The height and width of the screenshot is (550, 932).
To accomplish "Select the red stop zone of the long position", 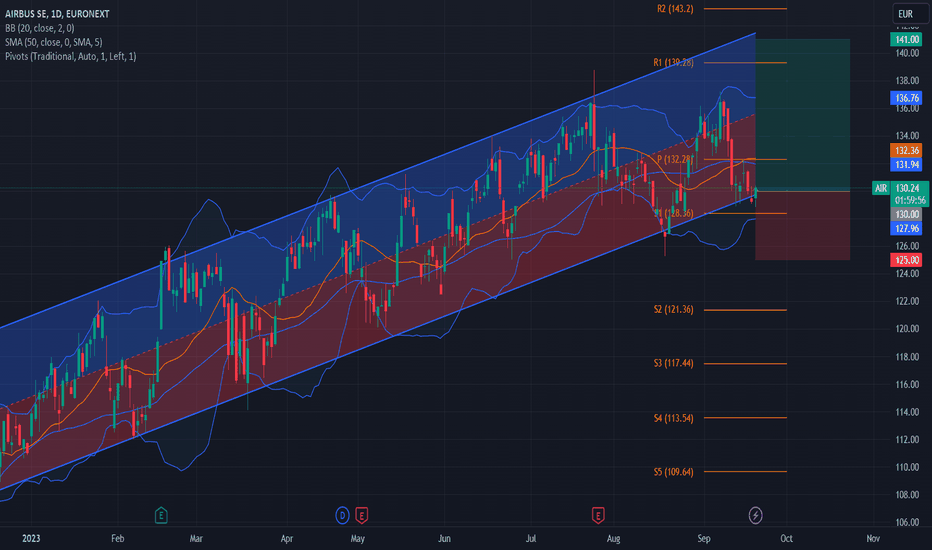I will (x=802, y=225).
